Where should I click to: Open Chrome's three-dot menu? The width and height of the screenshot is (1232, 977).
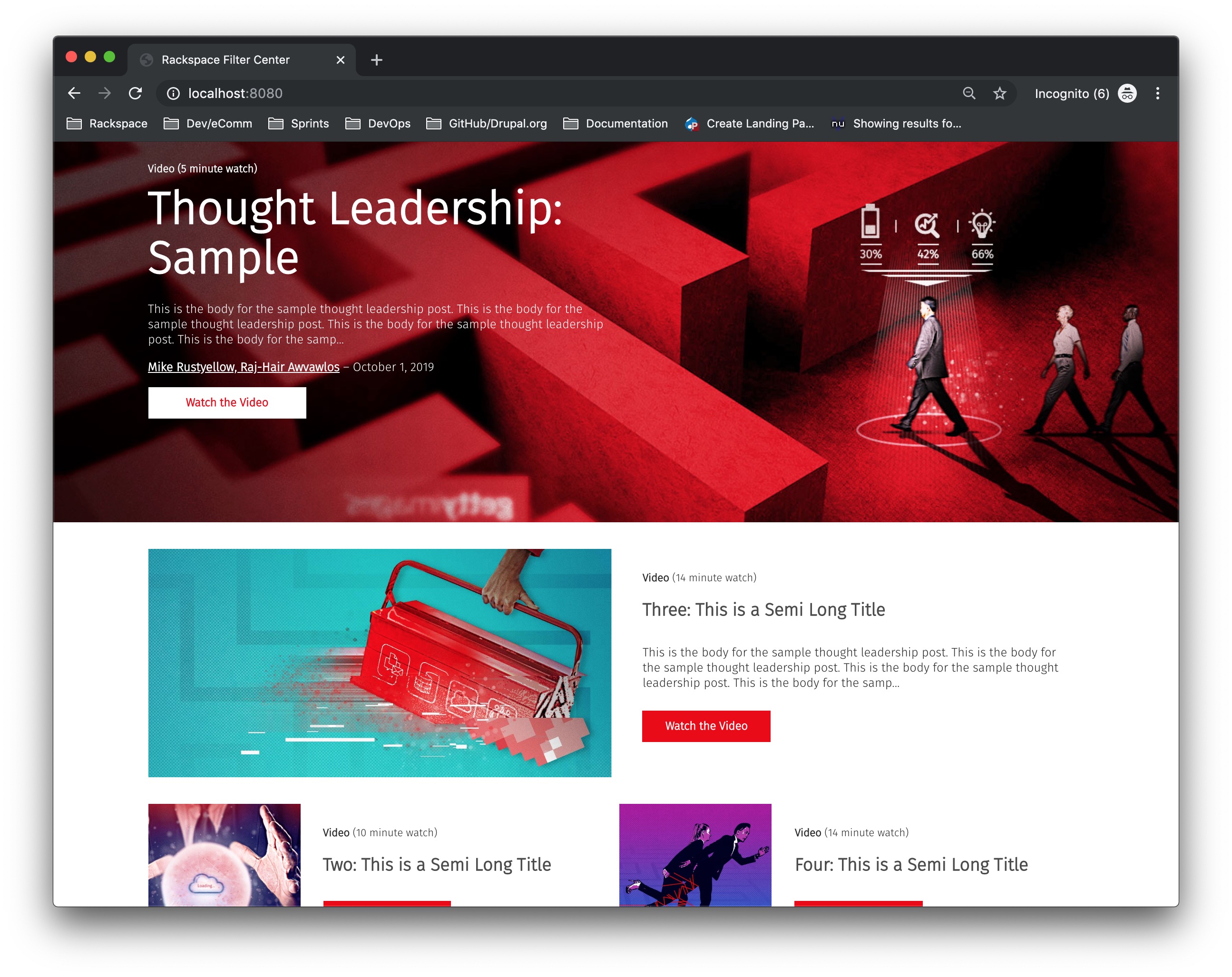click(1158, 93)
